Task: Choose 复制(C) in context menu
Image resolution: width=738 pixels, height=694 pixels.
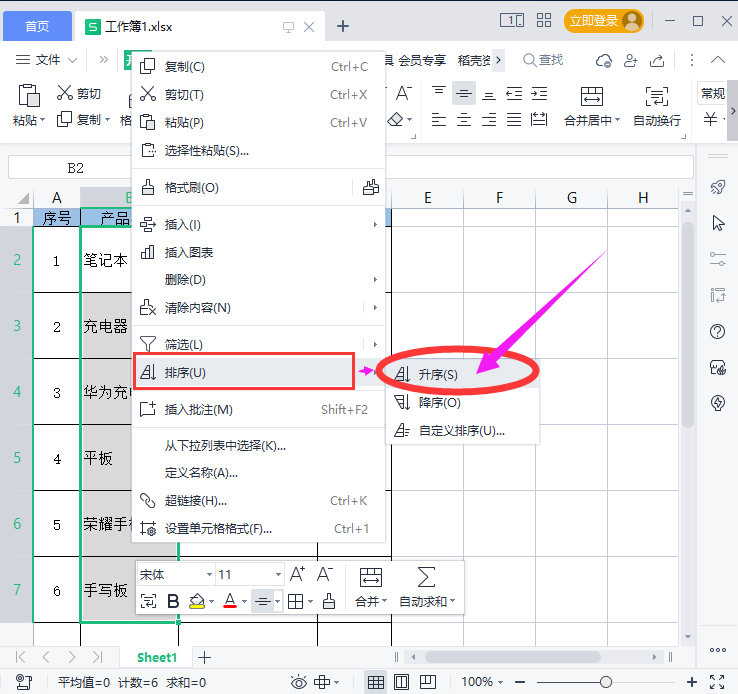Action: tap(258, 66)
